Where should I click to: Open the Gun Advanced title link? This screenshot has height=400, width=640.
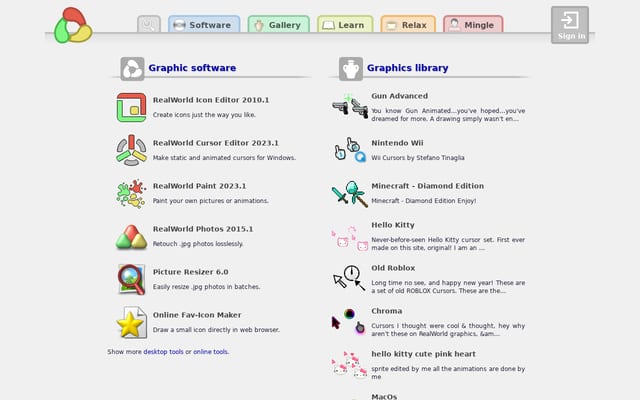point(400,96)
